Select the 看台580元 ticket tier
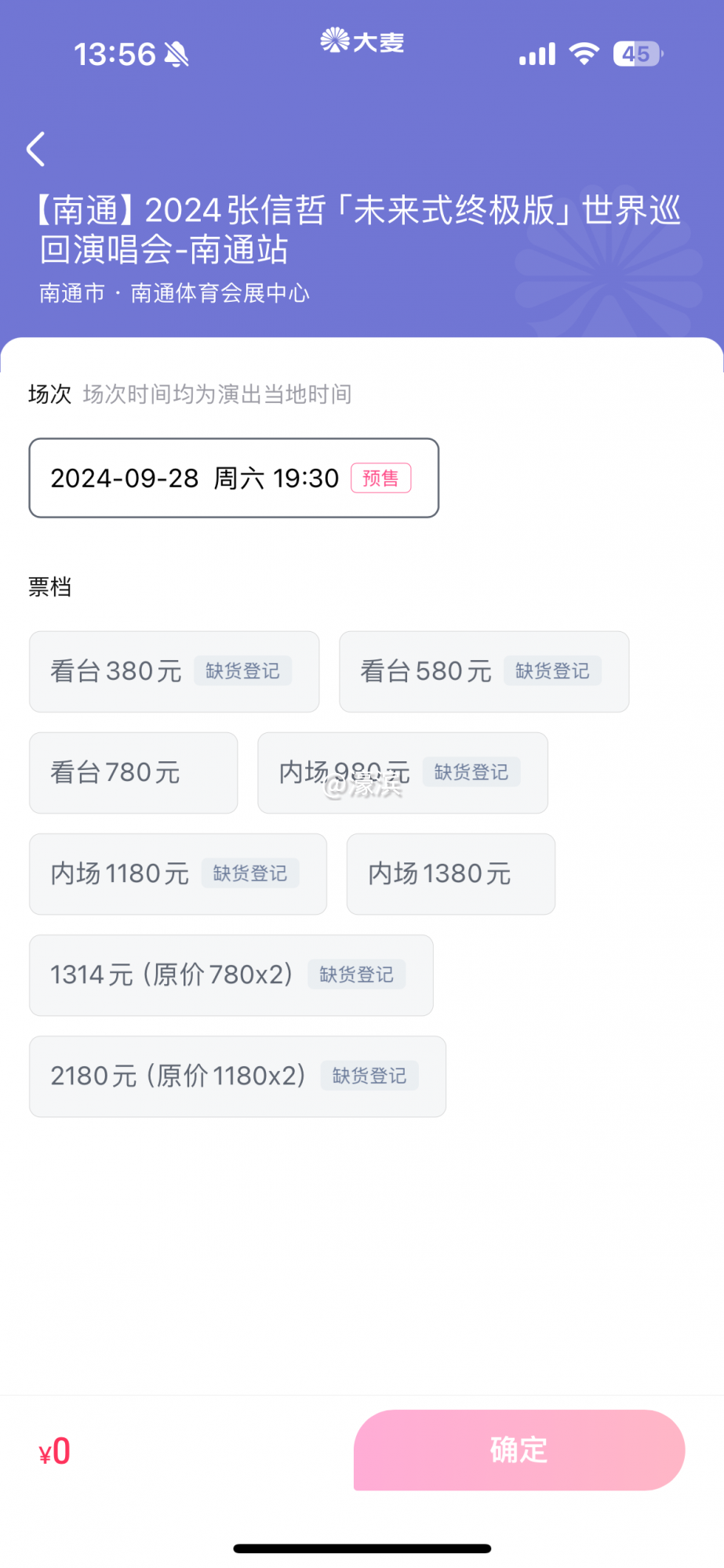The width and height of the screenshot is (724, 1568). coord(484,672)
